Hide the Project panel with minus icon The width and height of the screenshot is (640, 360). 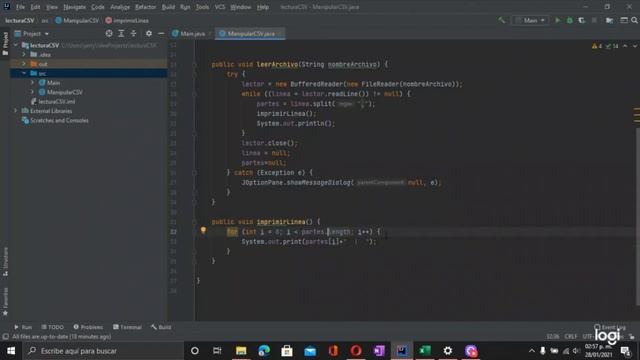[x=161, y=33]
